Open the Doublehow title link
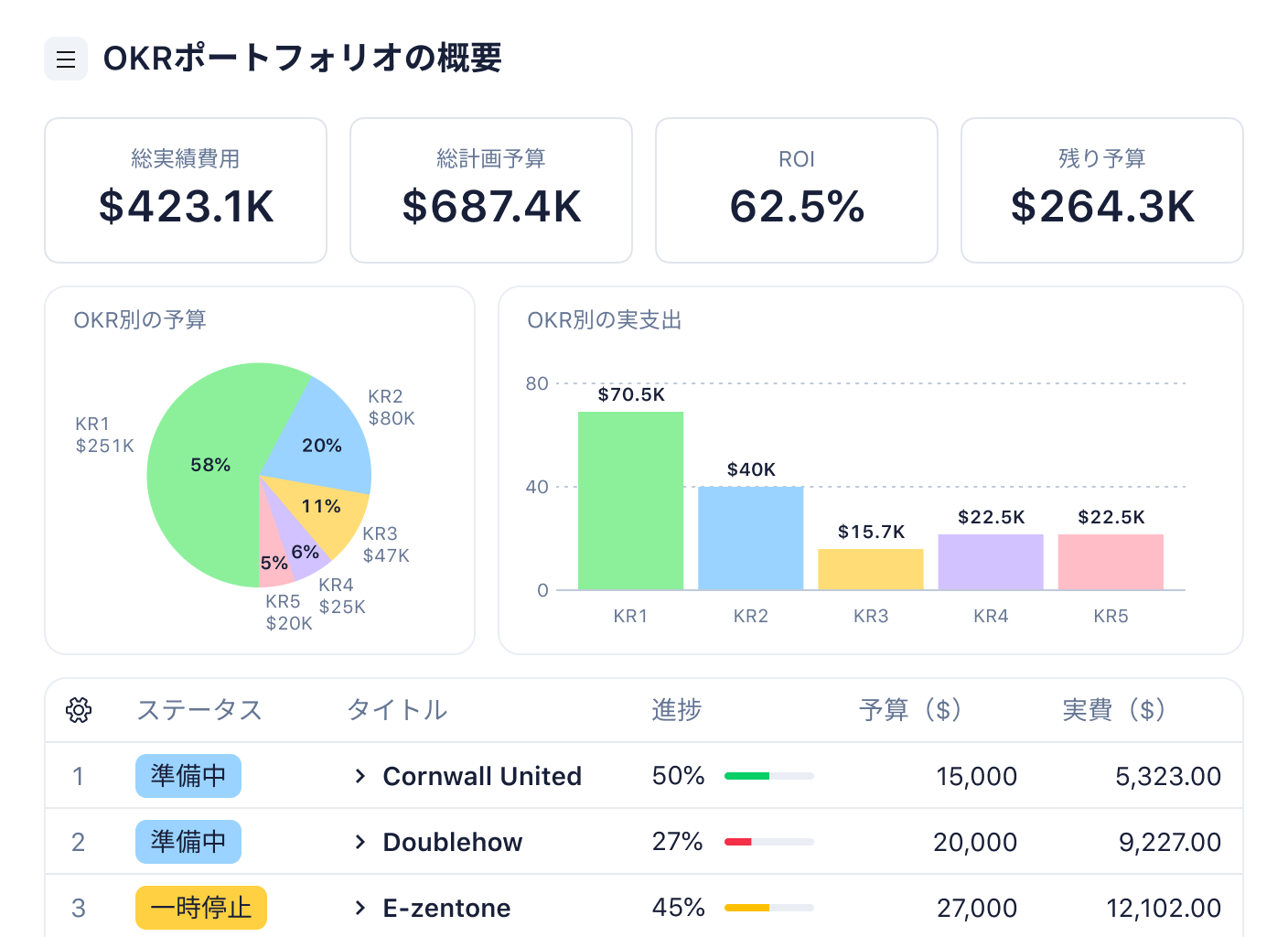Screen dimensions: 1288x937 [x=452, y=842]
